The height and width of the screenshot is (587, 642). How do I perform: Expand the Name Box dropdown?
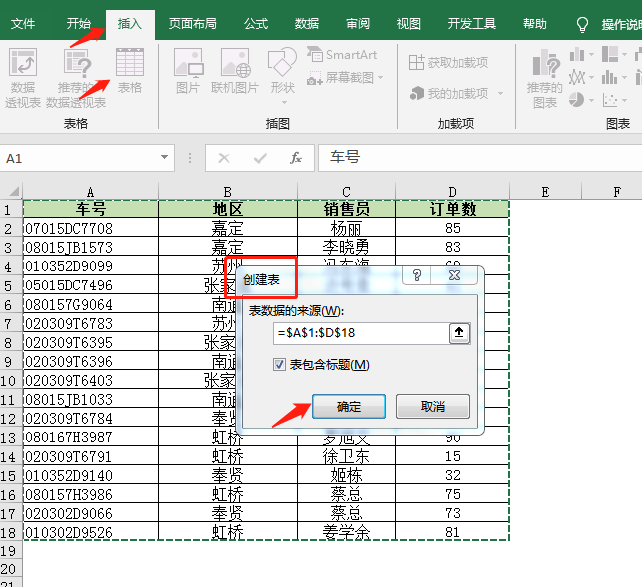(x=164, y=158)
